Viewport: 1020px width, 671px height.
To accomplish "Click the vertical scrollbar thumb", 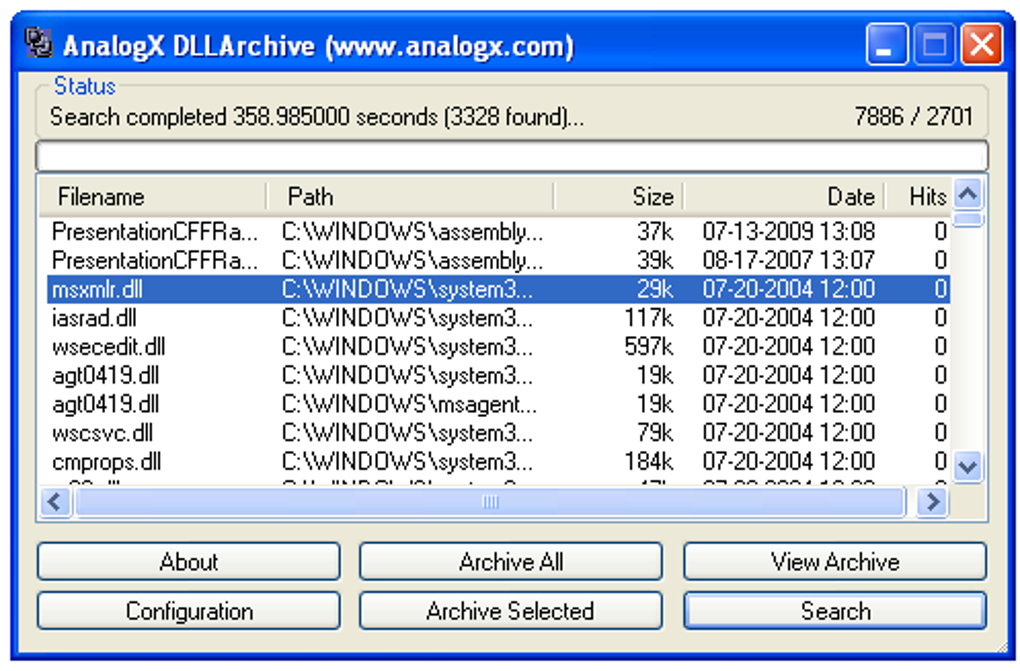I will click(x=968, y=219).
